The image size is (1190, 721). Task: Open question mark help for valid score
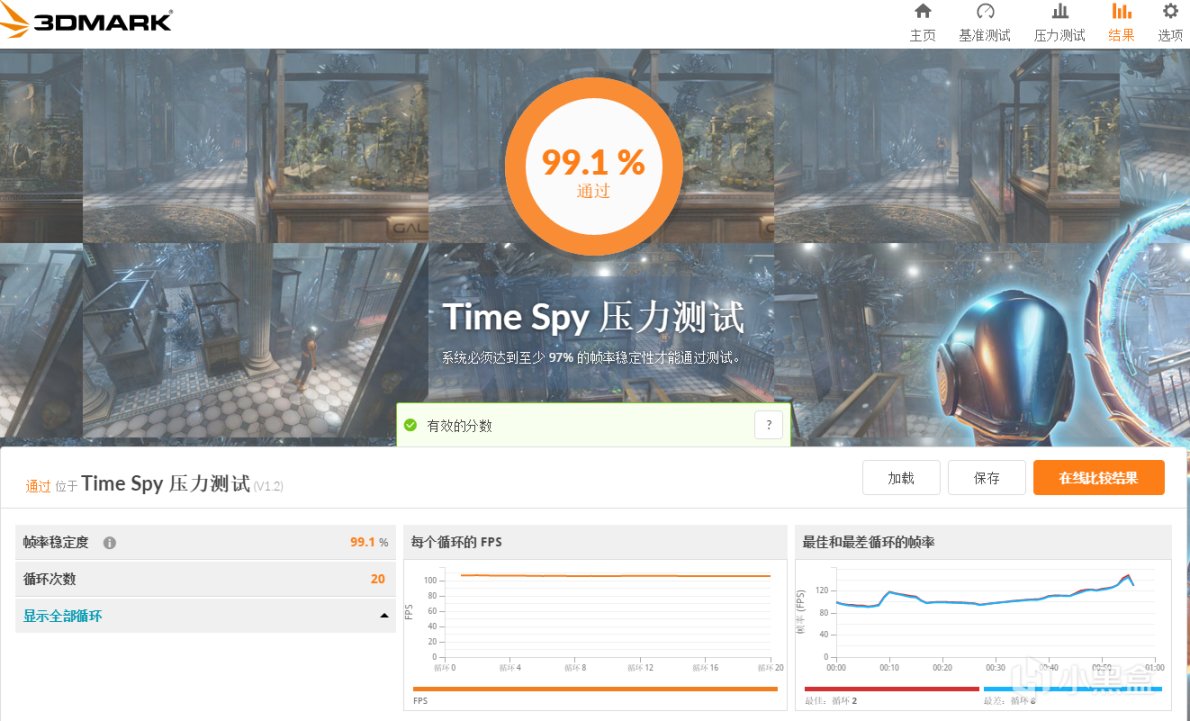(768, 425)
